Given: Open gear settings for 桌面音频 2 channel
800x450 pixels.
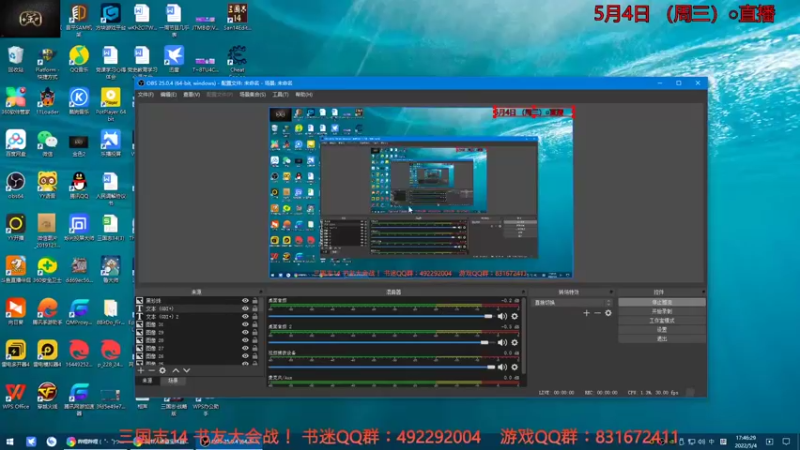Looking at the screenshot, I should (x=514, y=342).
